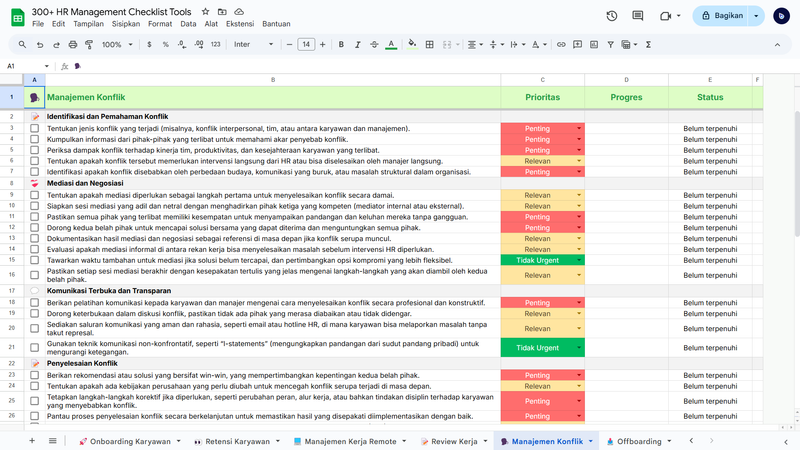Insert a chart
This screenshot has height=450, width=800.
594,45
